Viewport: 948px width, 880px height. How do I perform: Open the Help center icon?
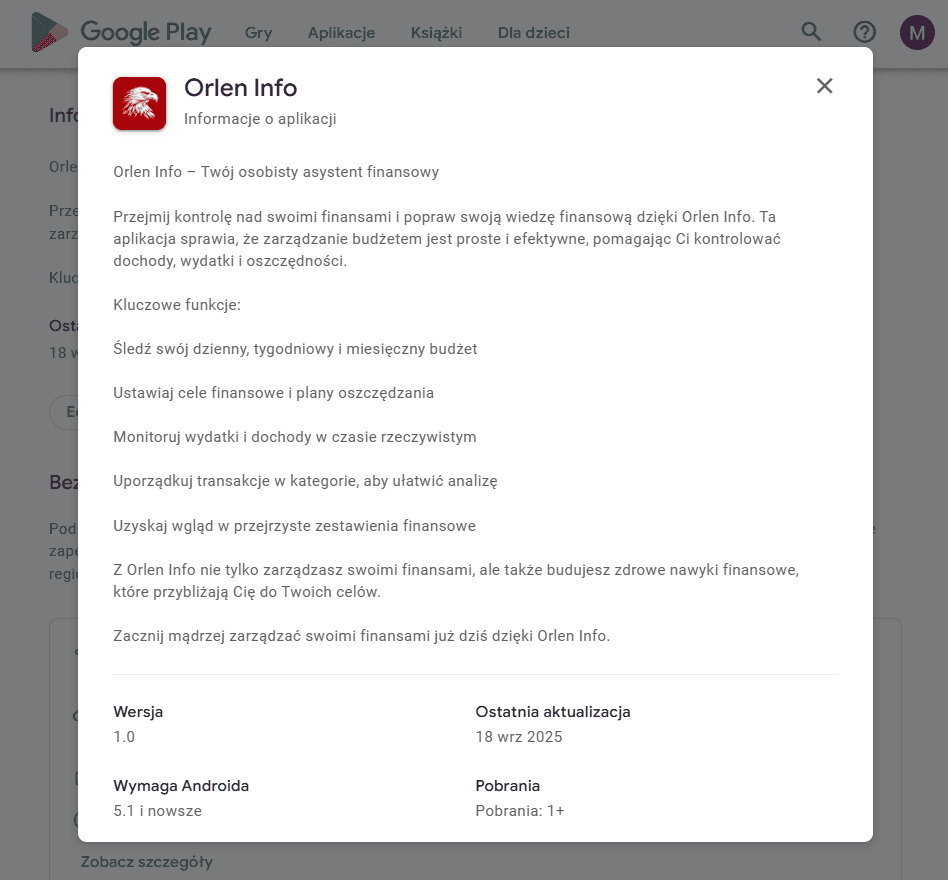tap(864, 32)
